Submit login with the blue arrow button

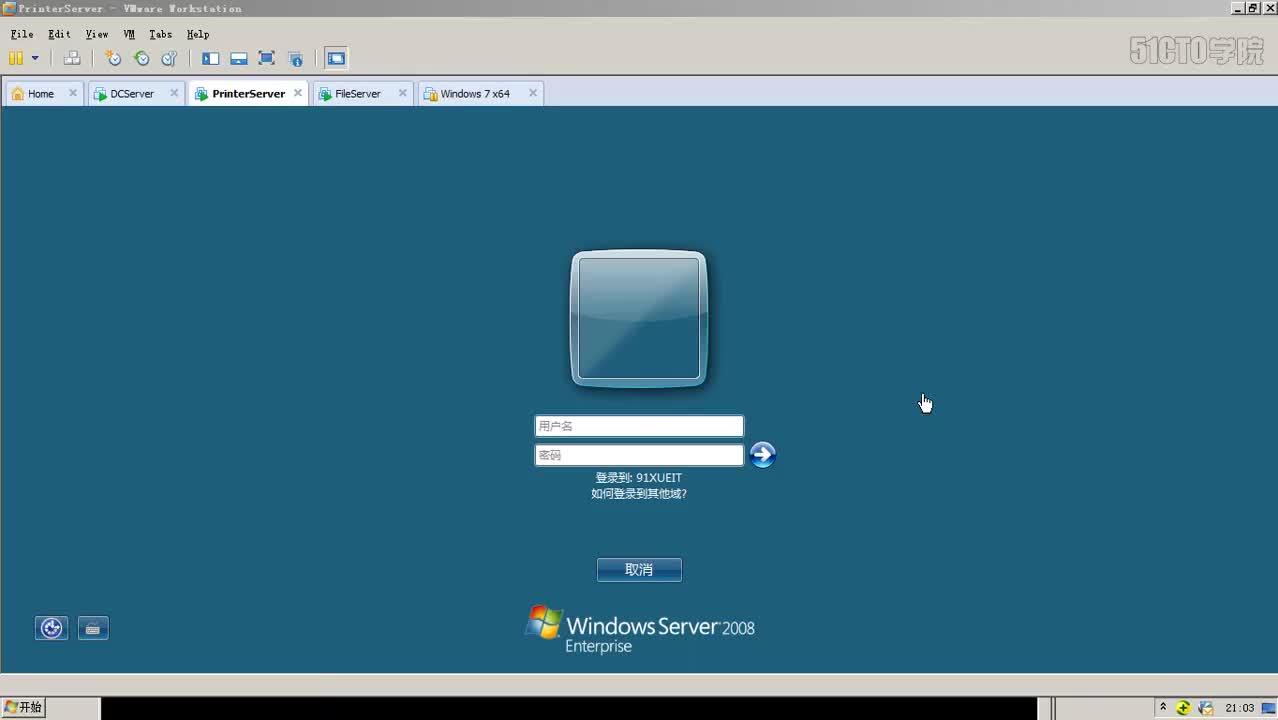(763, 455)
